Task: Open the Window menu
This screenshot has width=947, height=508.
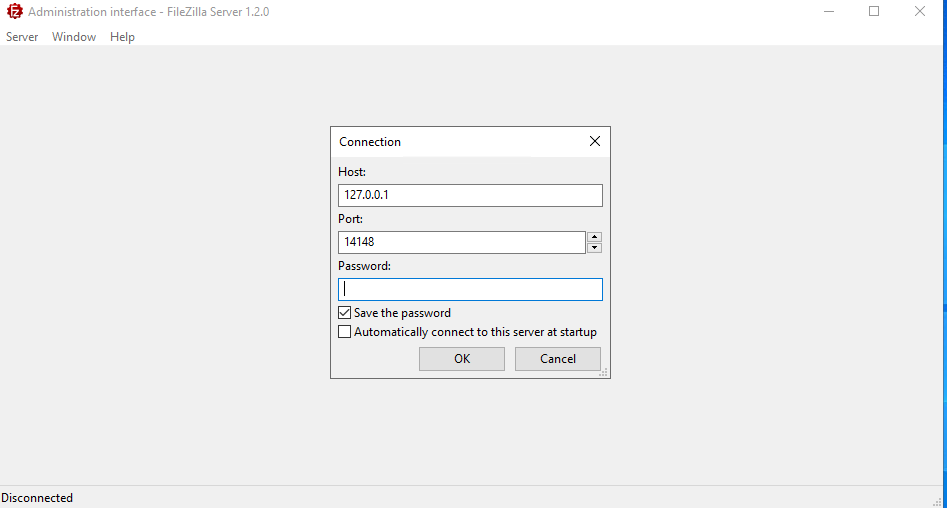Action: click(x=74, y=37)
